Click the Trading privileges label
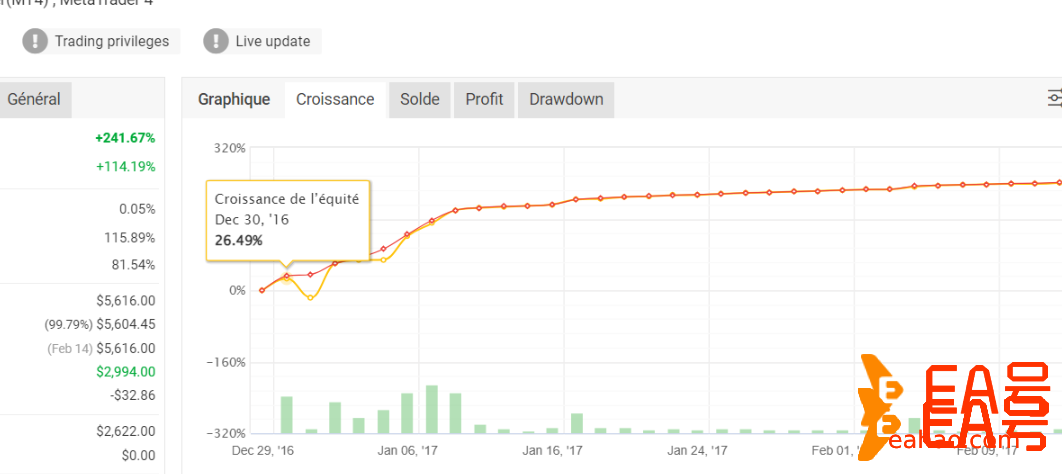The image size is (1062, 474). click(x=113, y=42)
